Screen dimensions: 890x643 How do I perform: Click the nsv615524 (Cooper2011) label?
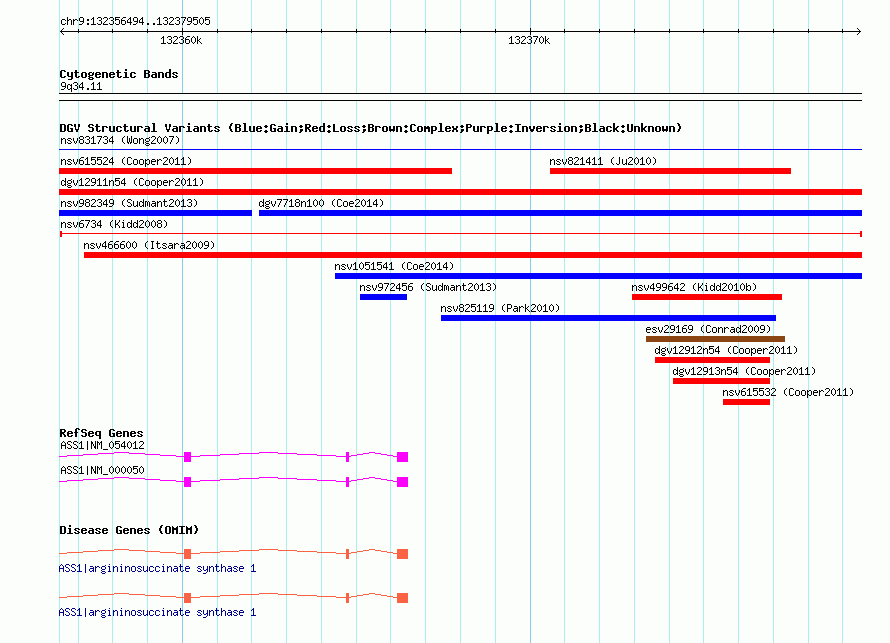[x=126, y=161]
